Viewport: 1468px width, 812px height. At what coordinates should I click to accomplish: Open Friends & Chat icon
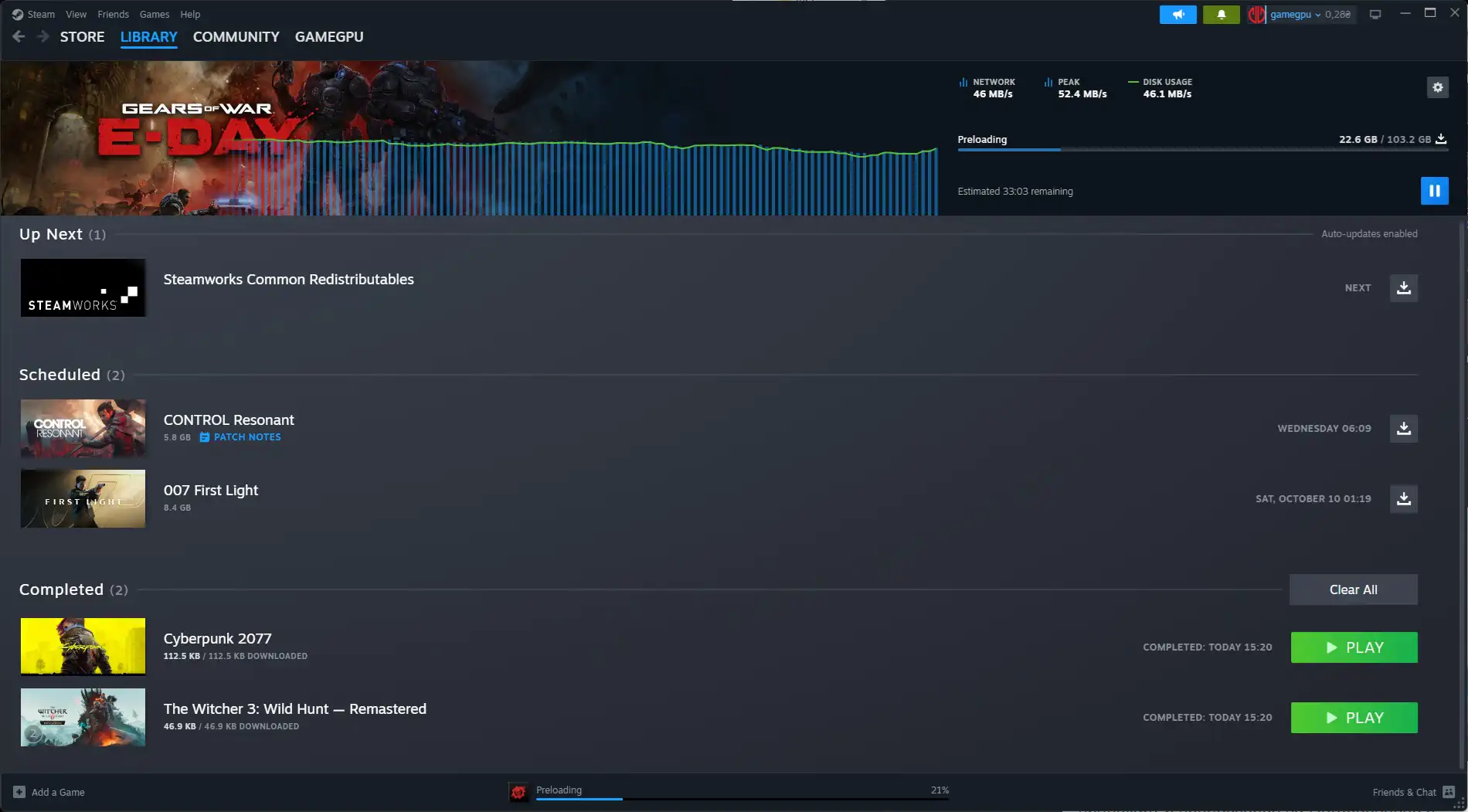(x=1449, y=792)
